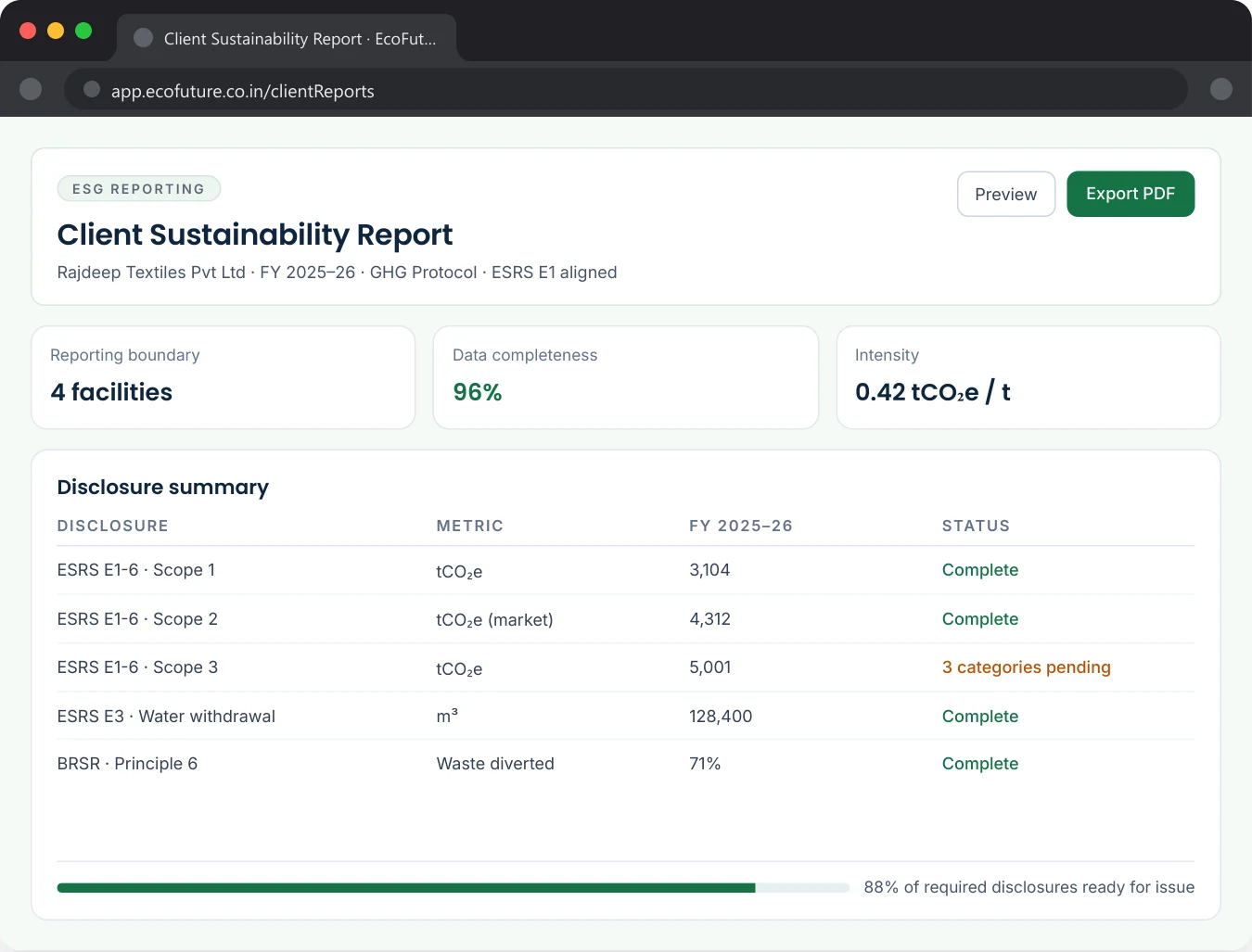Select the Client Sustainability Report browser tab
1252x952 pixels.
[x=287, y=38]
